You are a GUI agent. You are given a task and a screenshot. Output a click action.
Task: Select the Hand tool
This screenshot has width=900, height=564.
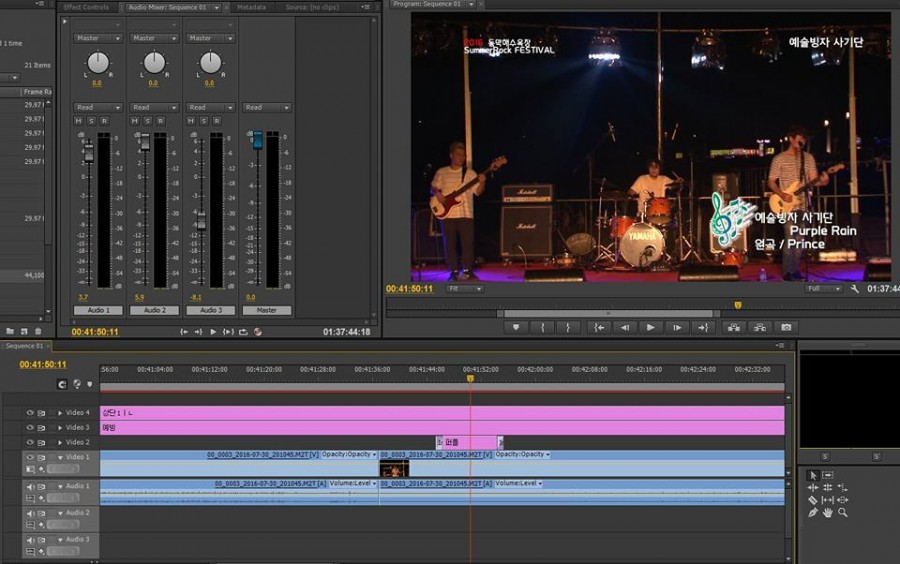click(828, 513)
